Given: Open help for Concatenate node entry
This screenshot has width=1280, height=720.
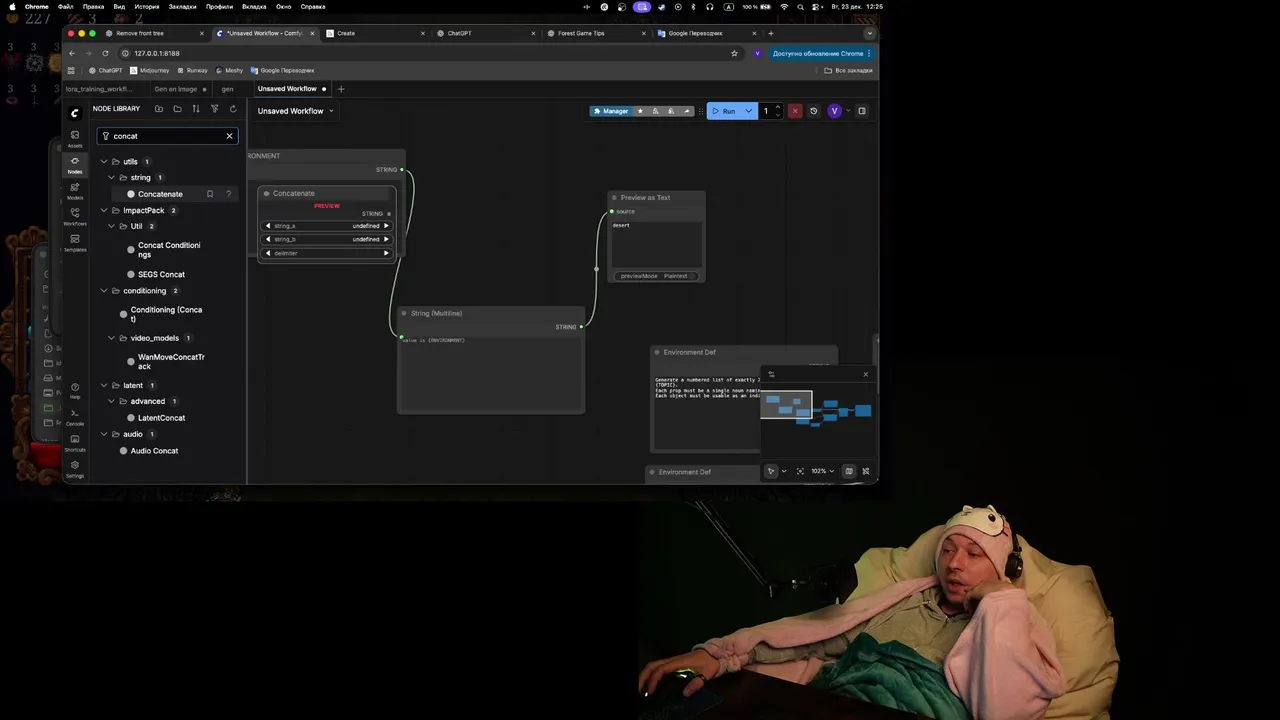Looking at the screenshot, I should (x=228, y=194).
